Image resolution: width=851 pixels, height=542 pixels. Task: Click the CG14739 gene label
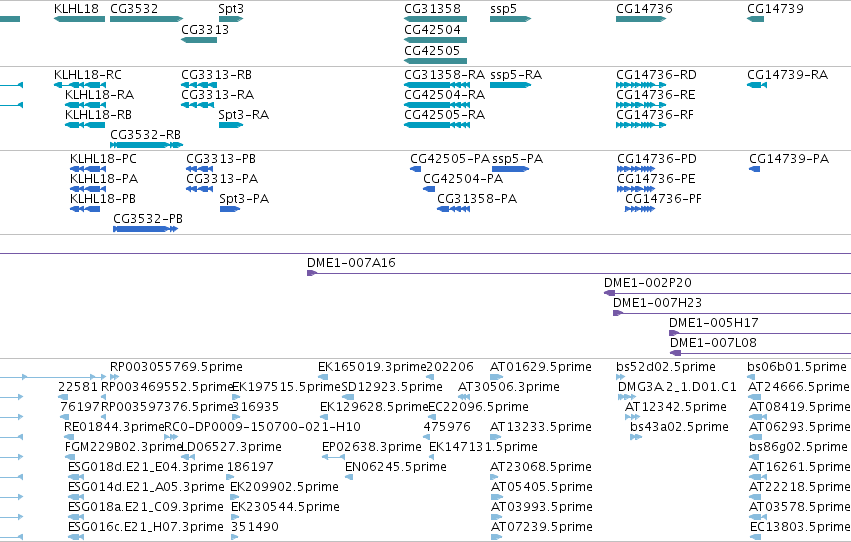[775, 9]
